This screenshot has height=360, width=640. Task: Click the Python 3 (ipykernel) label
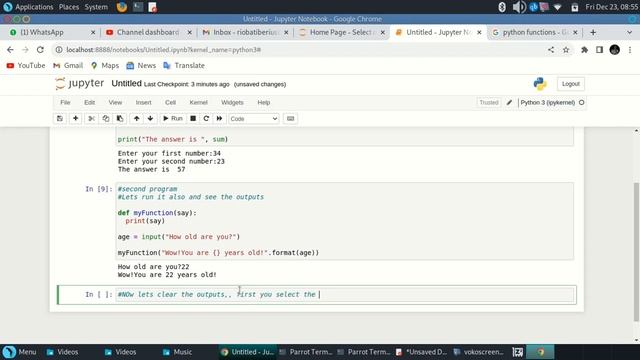click(547, 102)
